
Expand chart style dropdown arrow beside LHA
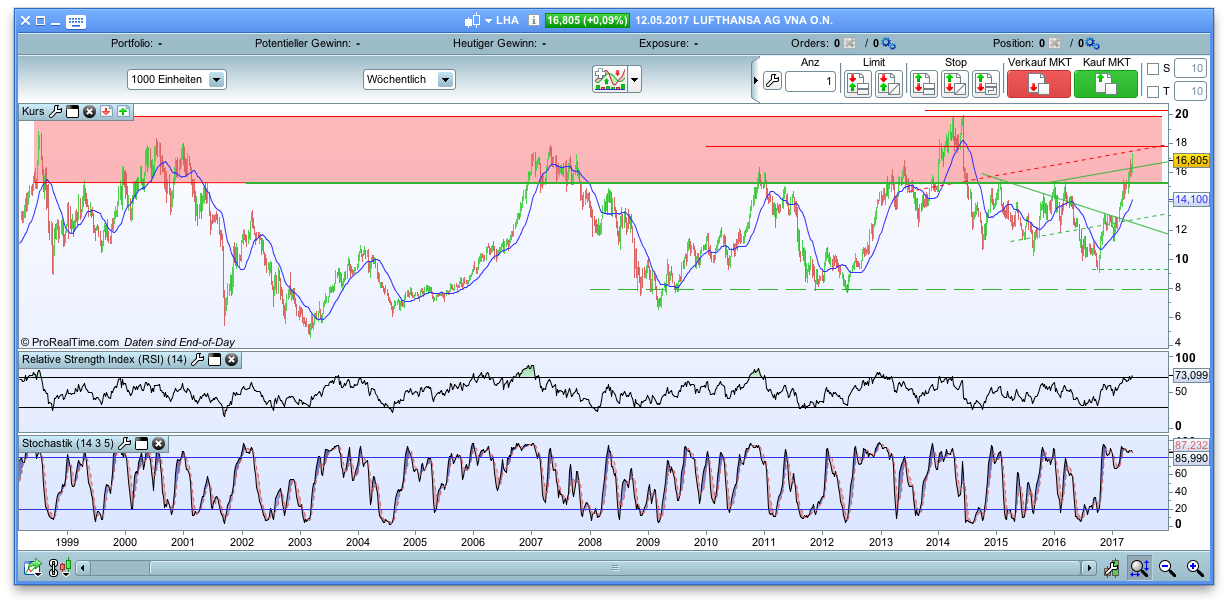[488, 21]
